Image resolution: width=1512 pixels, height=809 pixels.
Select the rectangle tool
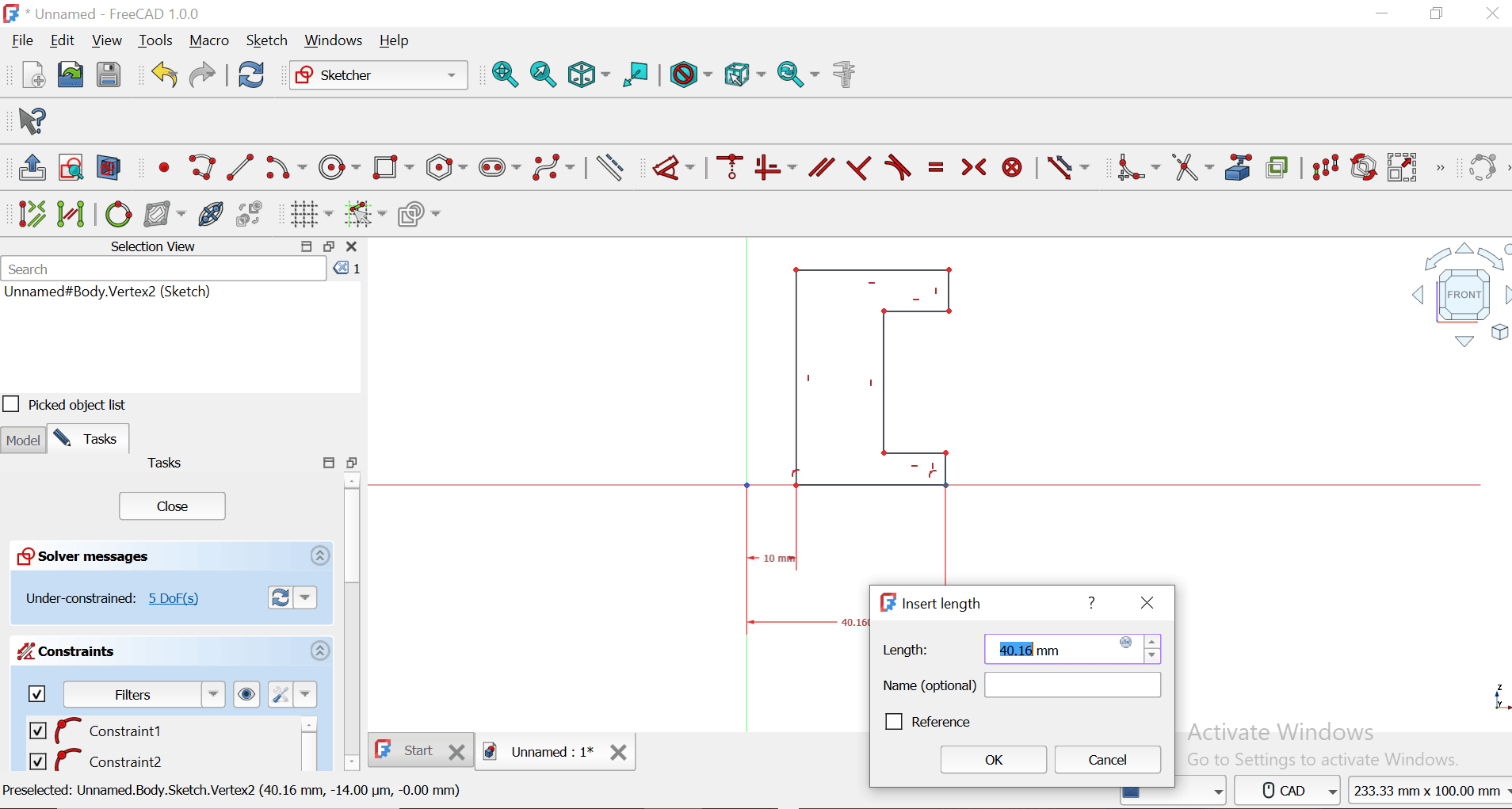386,167
